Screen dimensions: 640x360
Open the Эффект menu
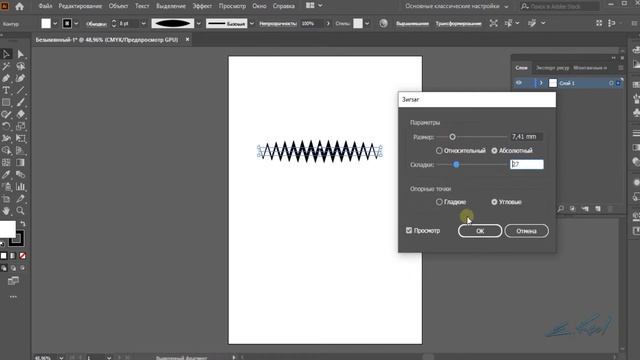[202, 6]
